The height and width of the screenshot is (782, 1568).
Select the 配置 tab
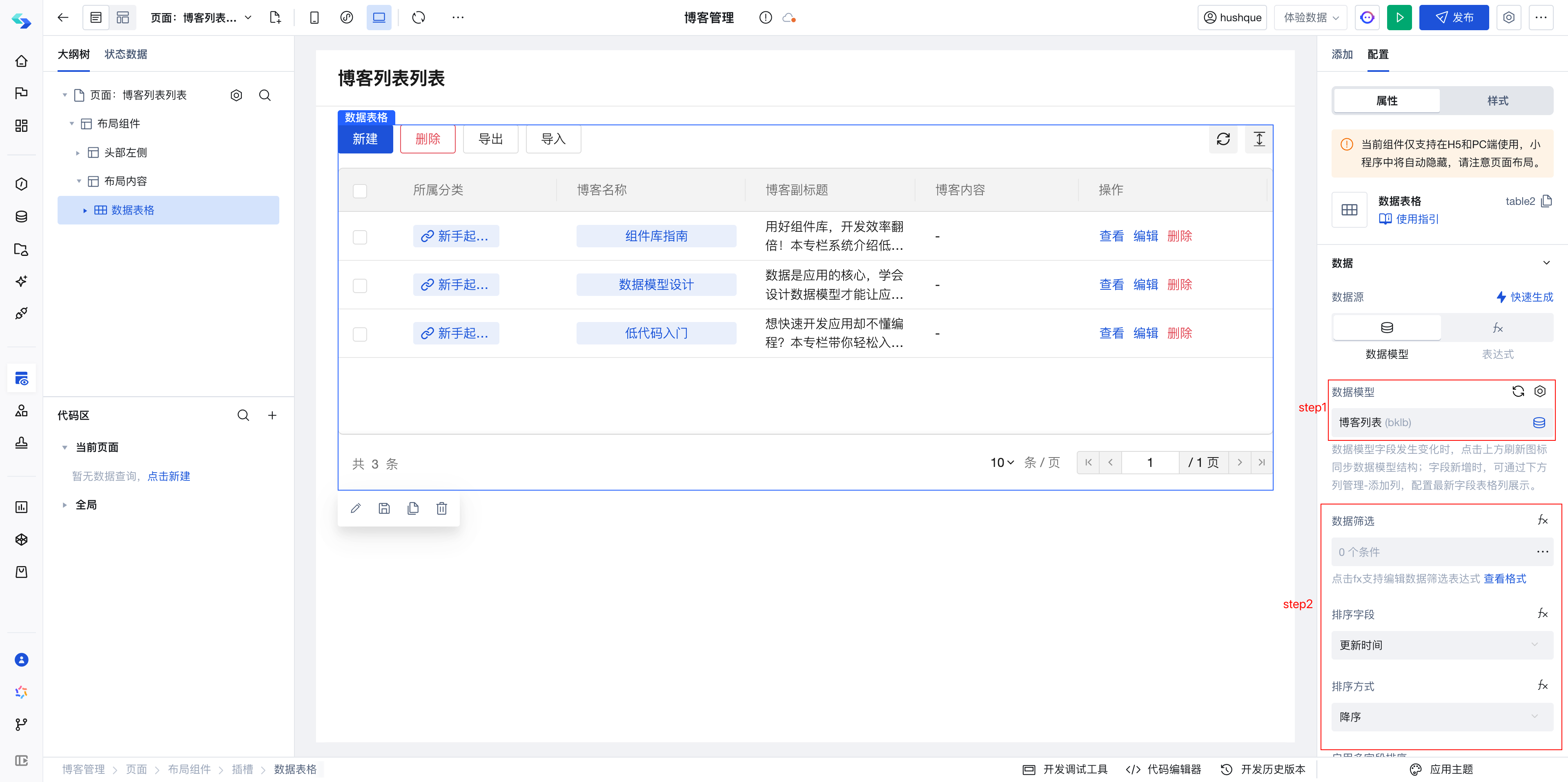tap(1377, 54)
